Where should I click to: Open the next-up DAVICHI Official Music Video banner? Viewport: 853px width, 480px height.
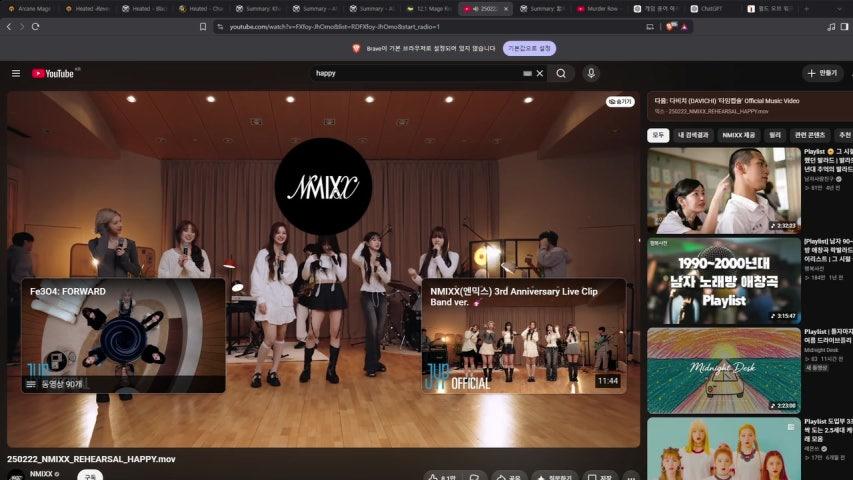[x=750, y=106]
